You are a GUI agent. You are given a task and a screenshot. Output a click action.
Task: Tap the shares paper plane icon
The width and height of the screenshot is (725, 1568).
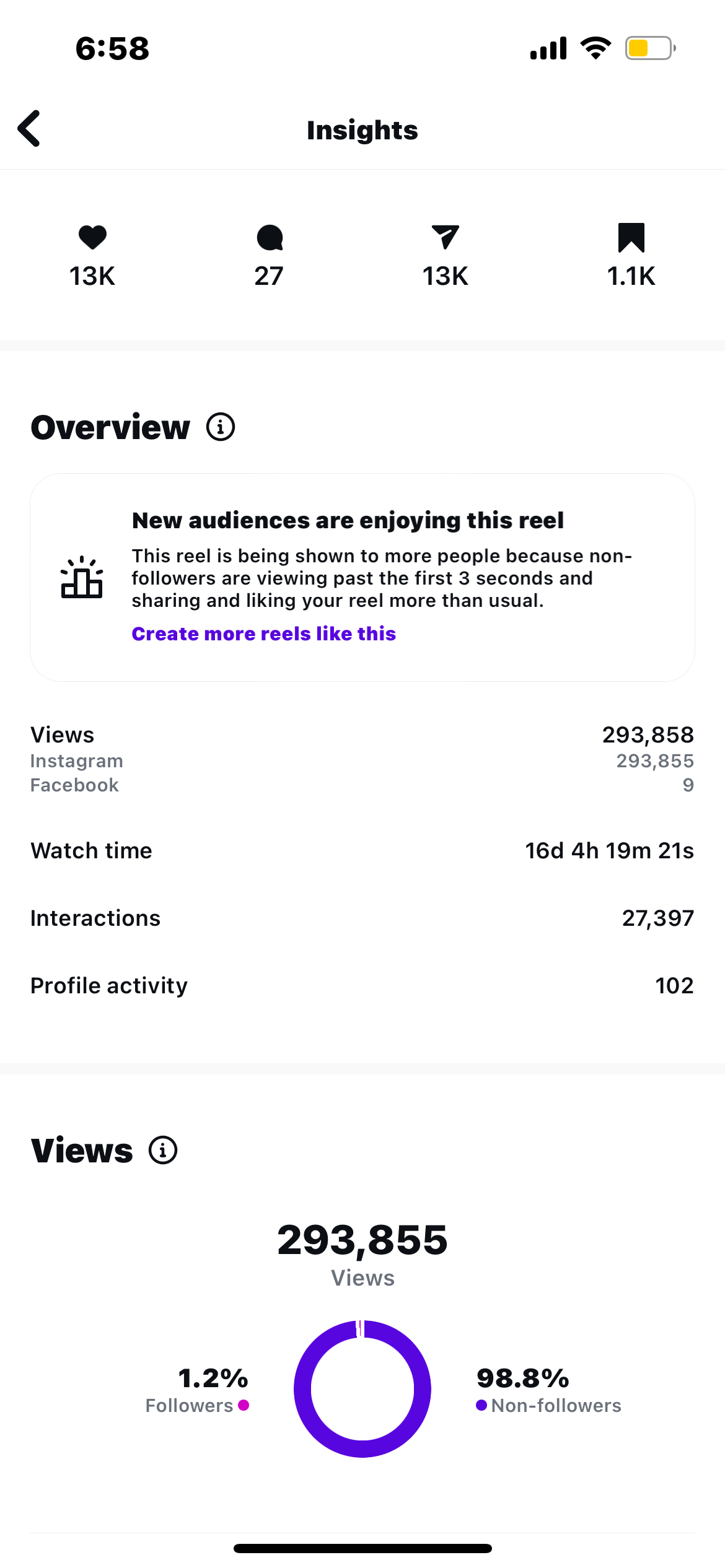coord(445,237)
